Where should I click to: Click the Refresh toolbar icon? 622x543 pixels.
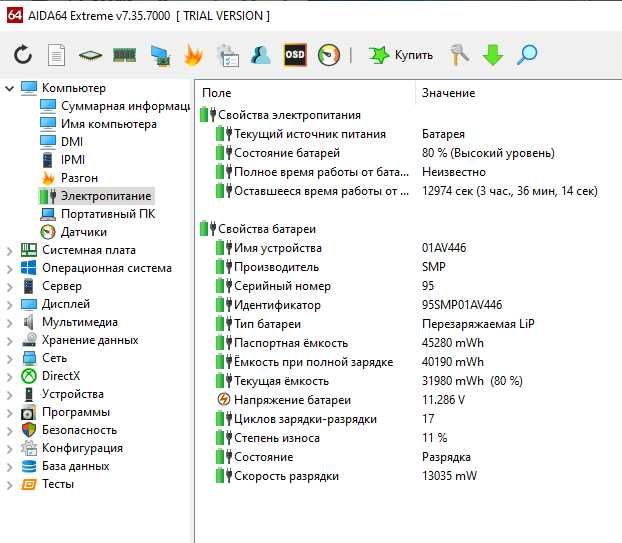click(x=23, y=54)
